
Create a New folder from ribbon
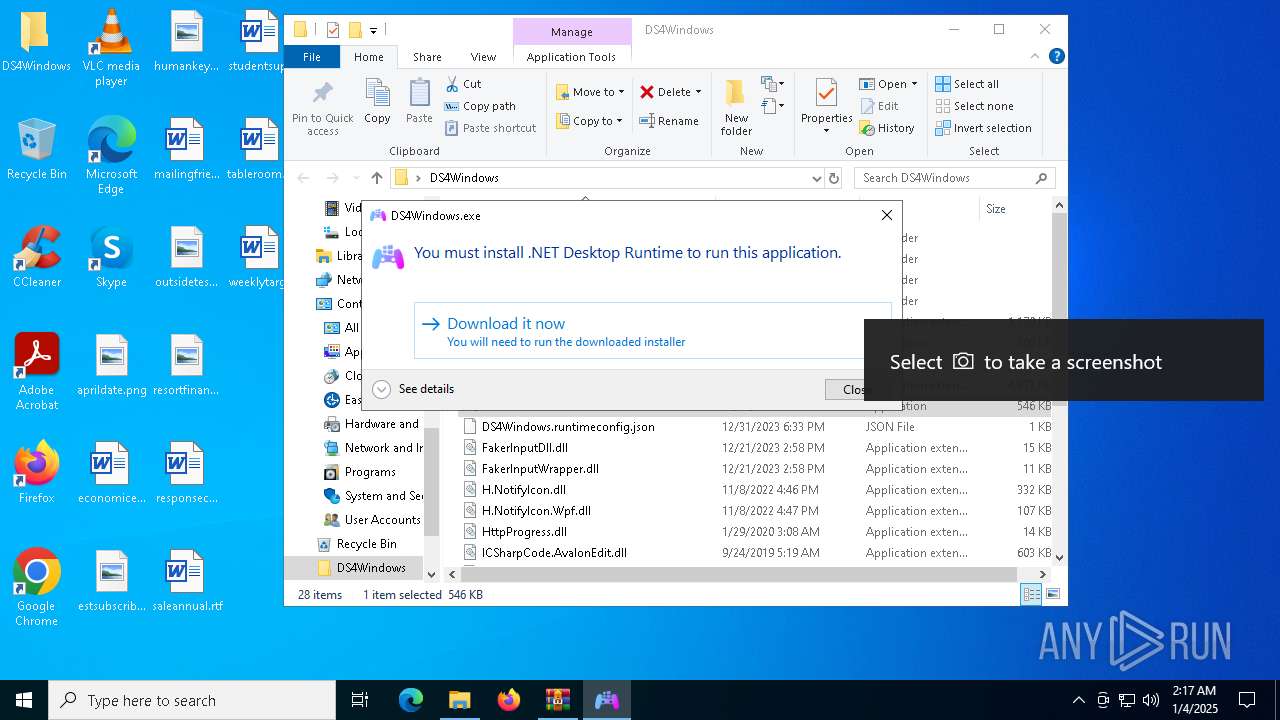tap(736, 108)
